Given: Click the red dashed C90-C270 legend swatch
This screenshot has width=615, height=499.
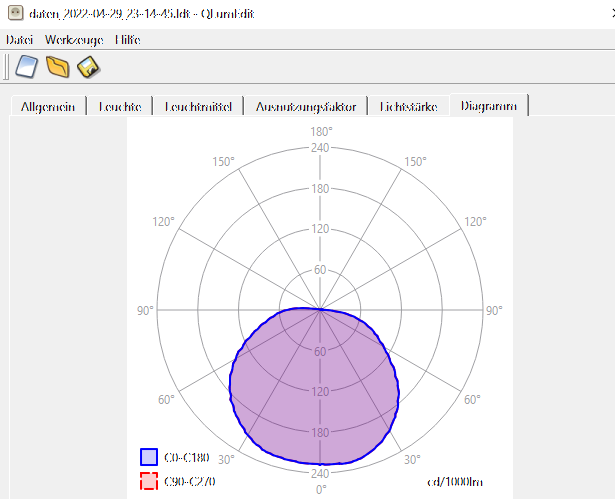Looking at the screenshot, I should [x=149, y=481].
